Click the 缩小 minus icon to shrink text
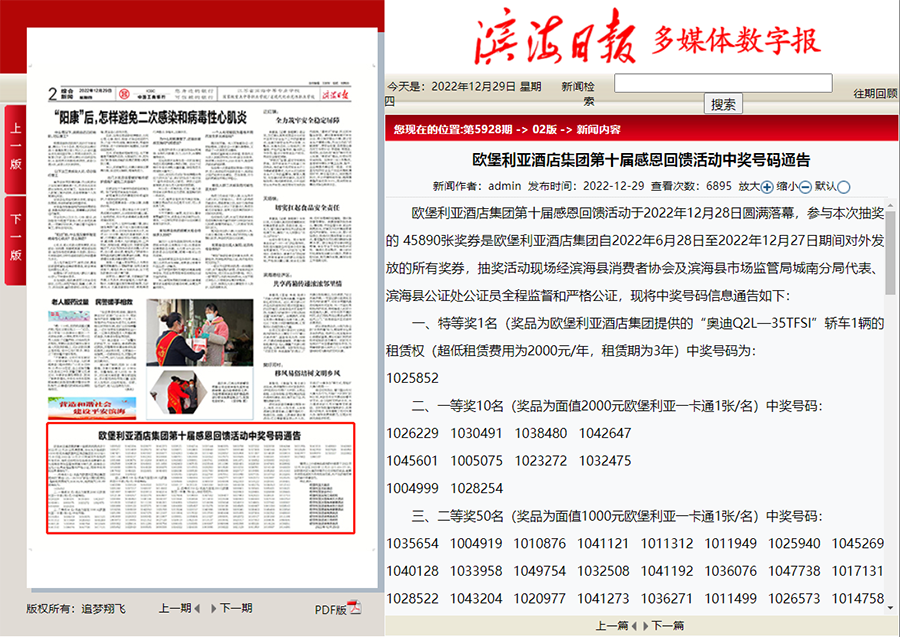Screen dimensions: 900x637 point(805,187)
